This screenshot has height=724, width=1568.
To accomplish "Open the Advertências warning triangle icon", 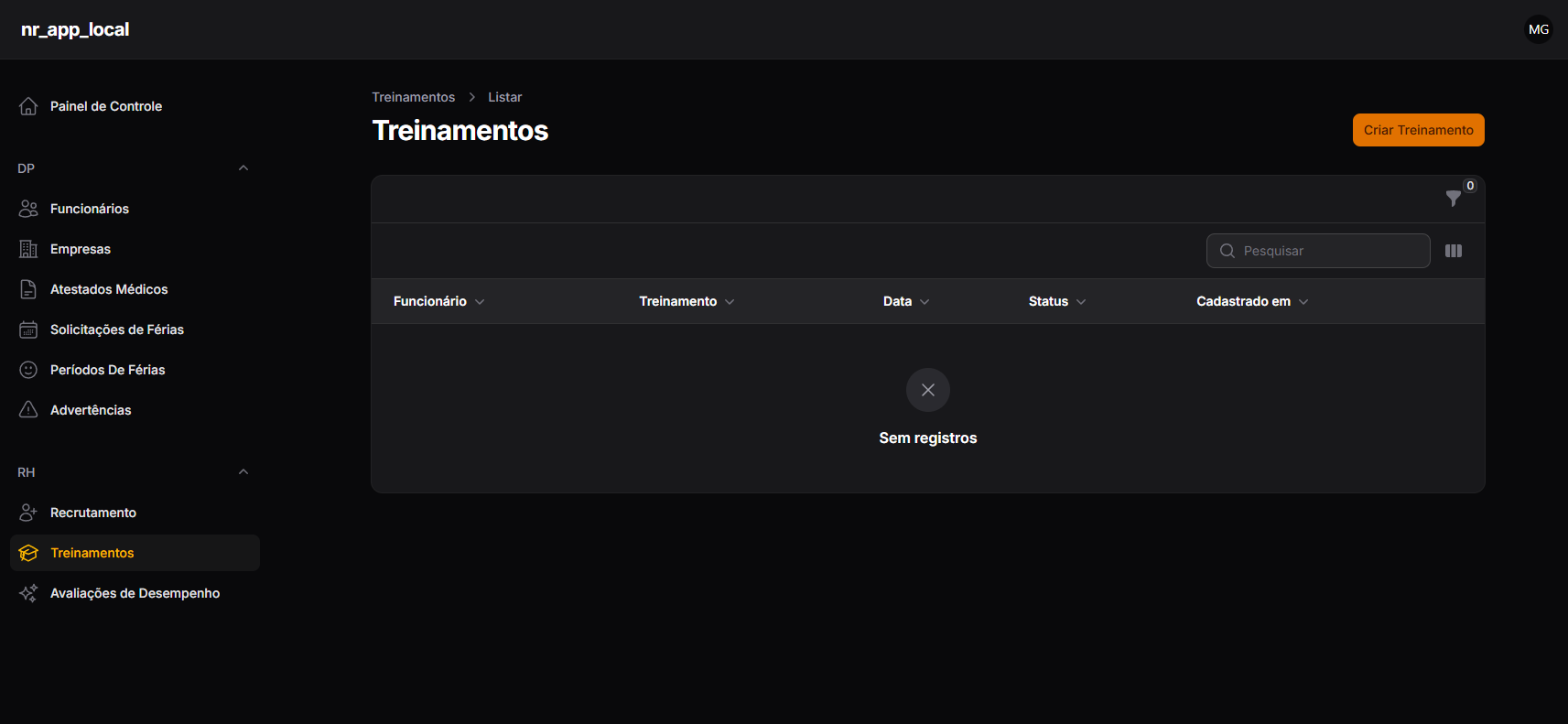I will click(x=28, y=410).
